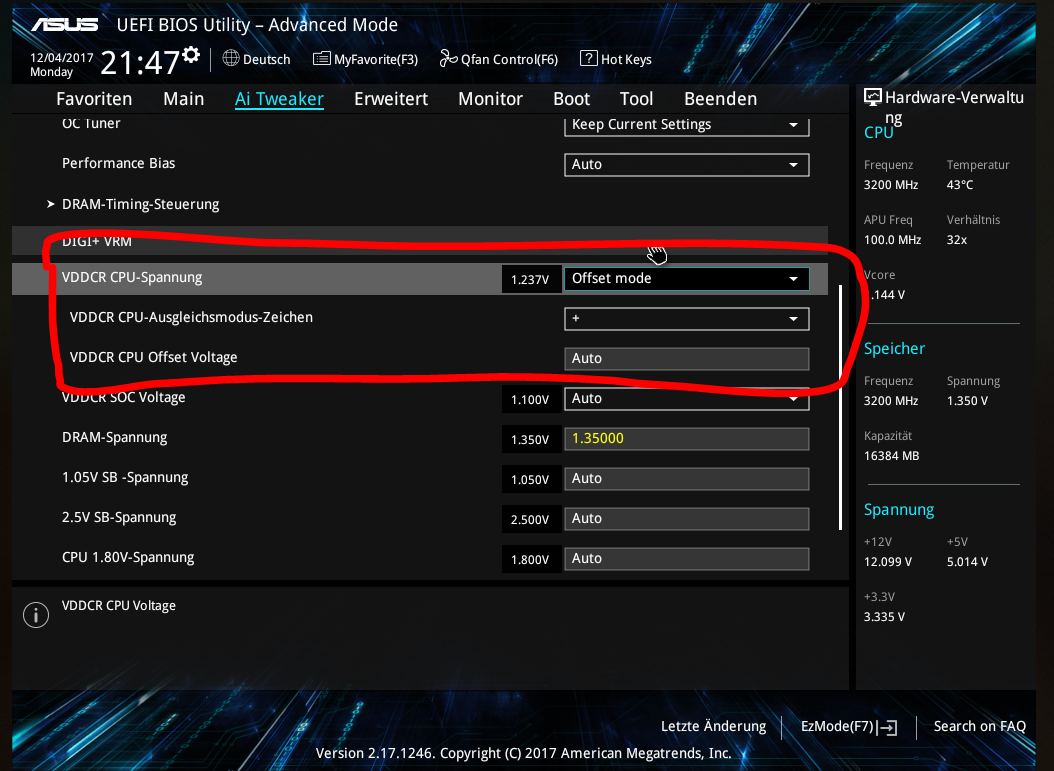Click VDDCR CPU-Spannung label
This screenshot has height=771, width=1054.
click(132, 278)
